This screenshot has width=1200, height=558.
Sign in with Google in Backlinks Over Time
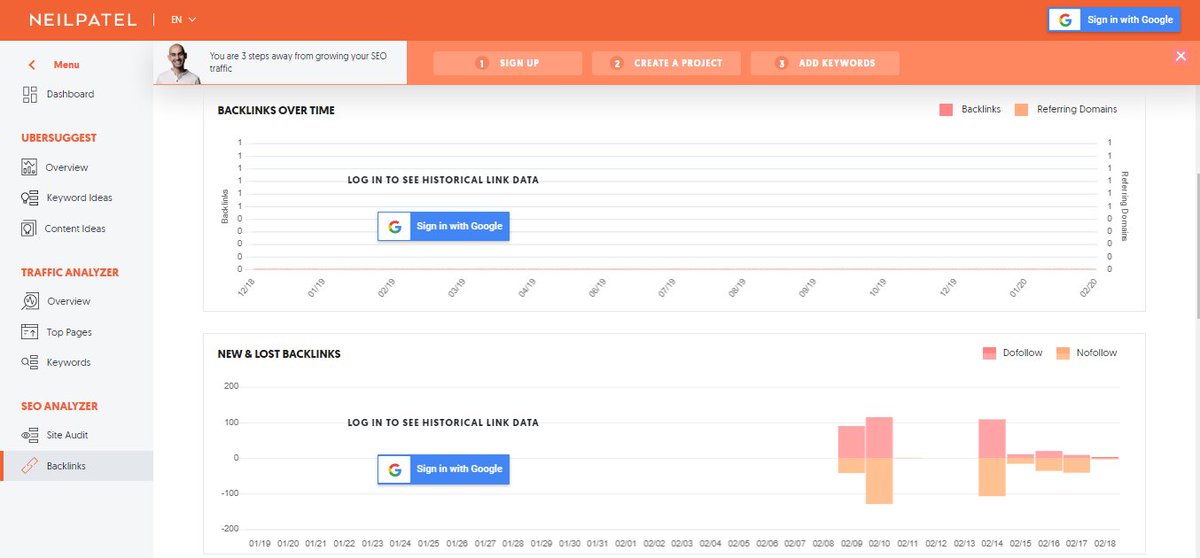[443, 227]
